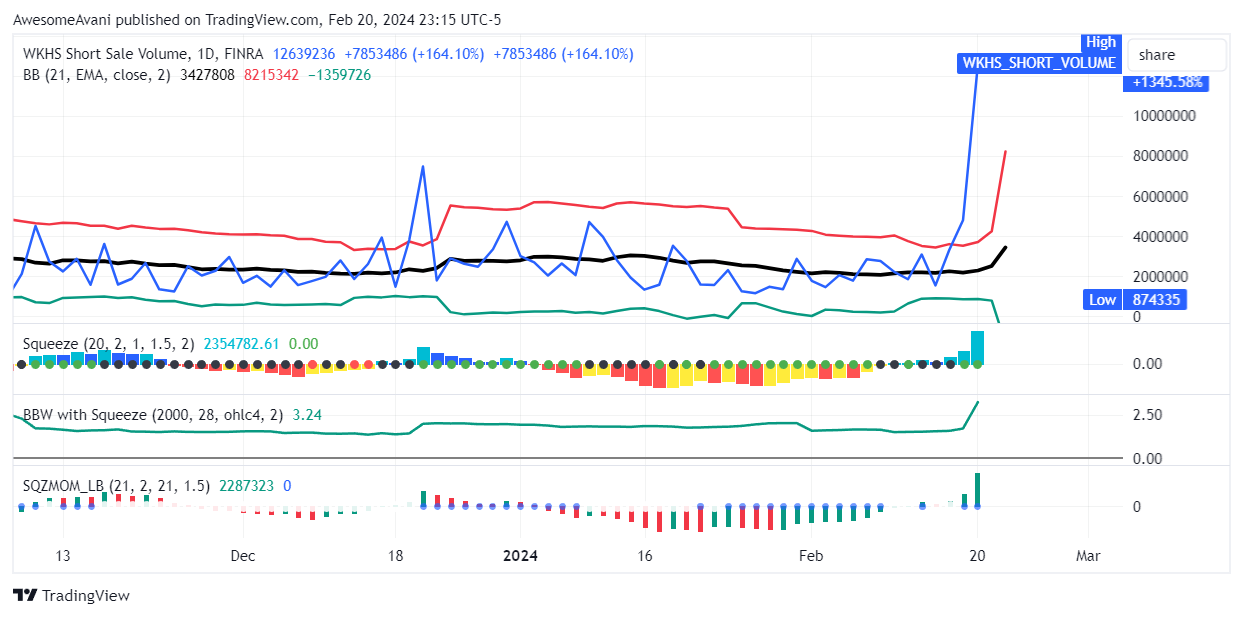Image resolution: width=1243 pixels, height=617 pixels.
Task: Click the tallest green SQZMOM bar at 20
Action: pos(978,490)
